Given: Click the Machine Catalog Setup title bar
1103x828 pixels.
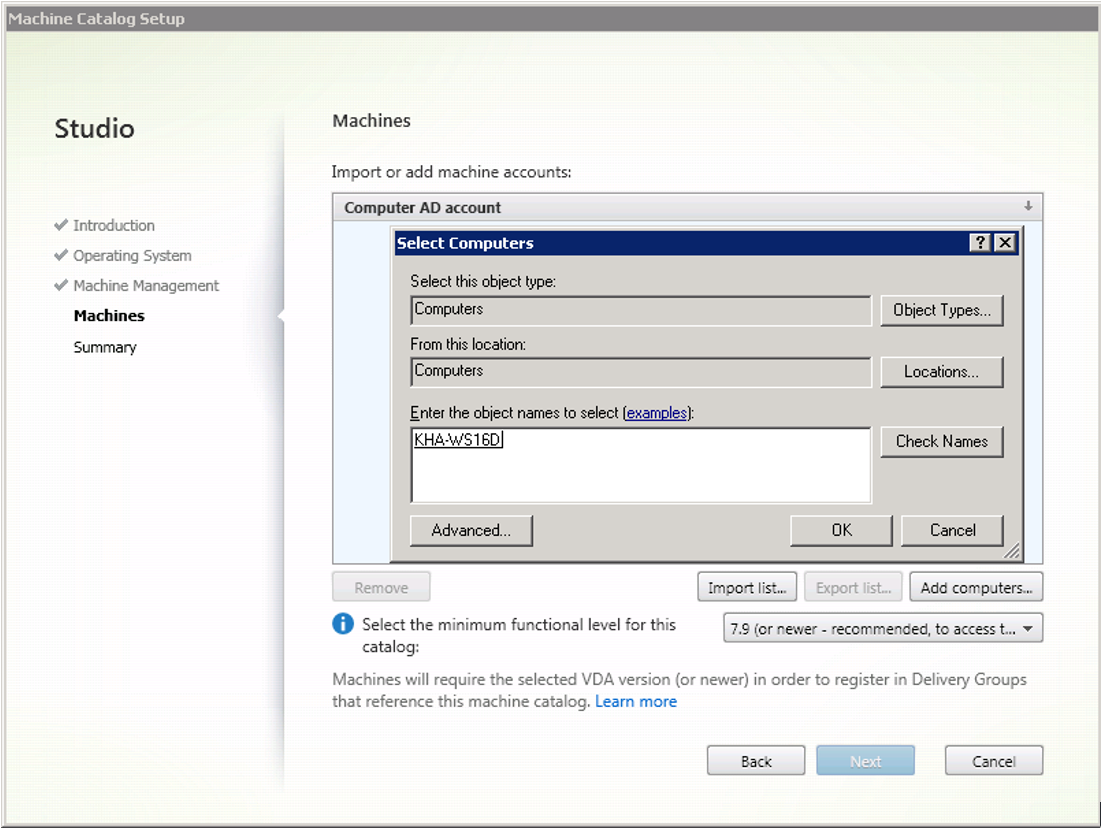Looking at the screenshot, I should pyautogui.click(x=552, y=19).
